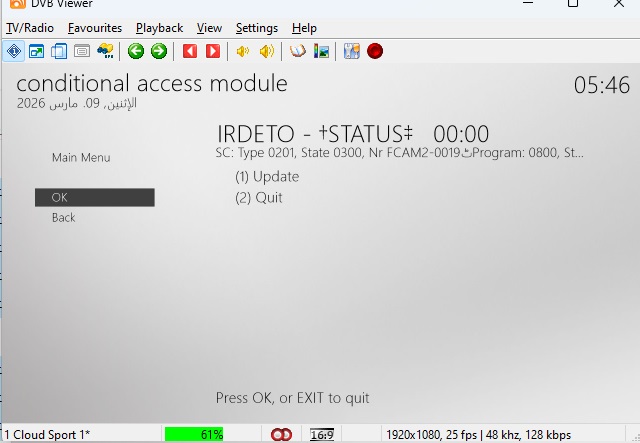
Task: Select Back in the CAM menu
Action: (x=63, y=218)
